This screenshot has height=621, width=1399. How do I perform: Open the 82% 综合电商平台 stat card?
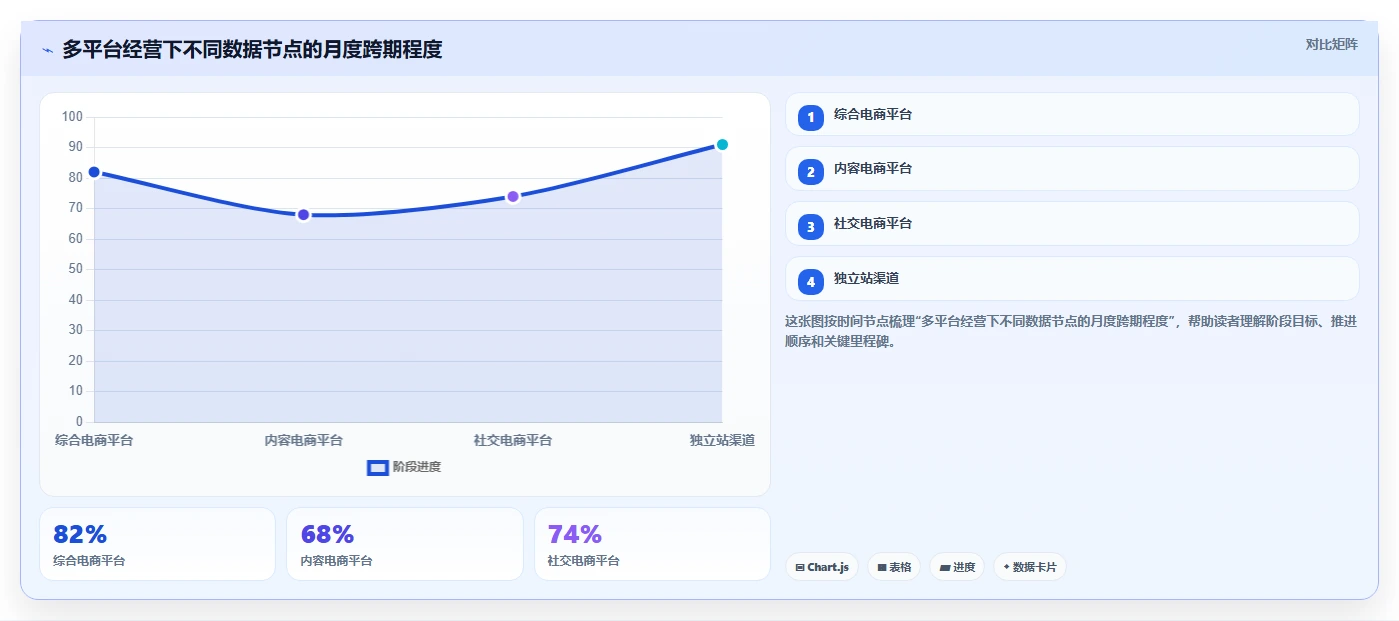[x=157, y=544]
